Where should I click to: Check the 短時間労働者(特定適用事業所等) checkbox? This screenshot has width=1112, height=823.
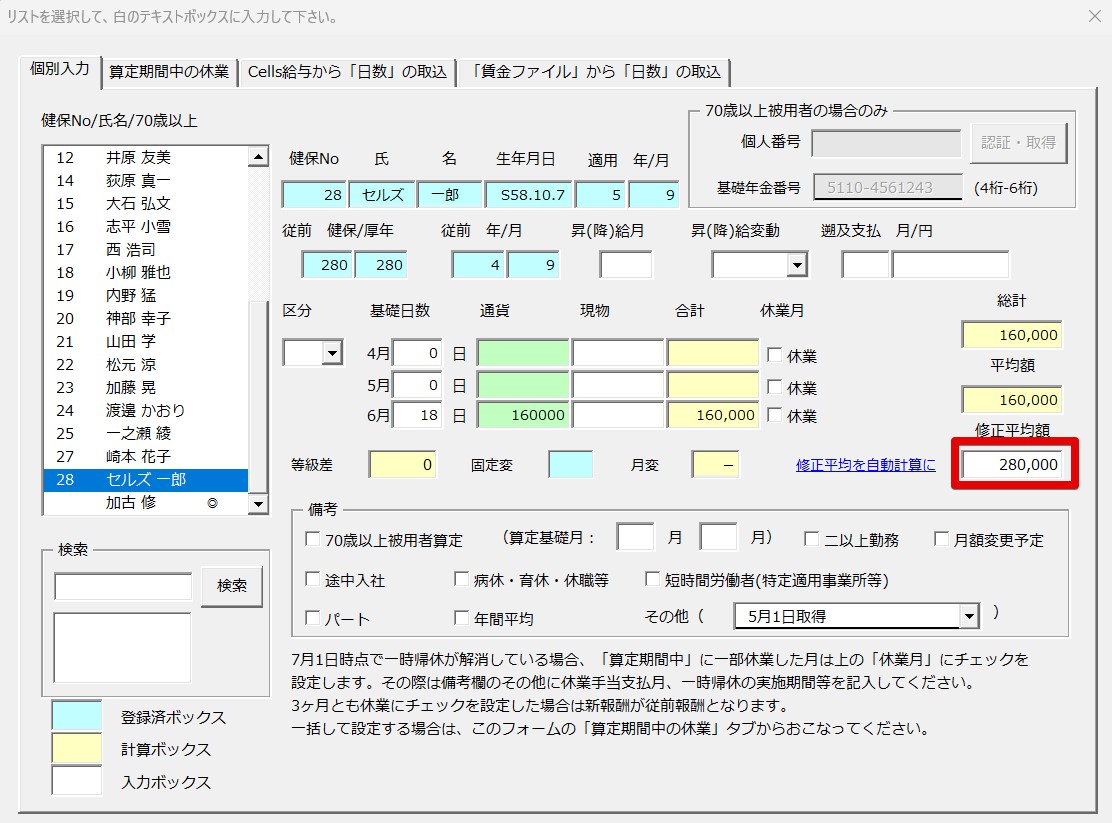click(652, 580)
